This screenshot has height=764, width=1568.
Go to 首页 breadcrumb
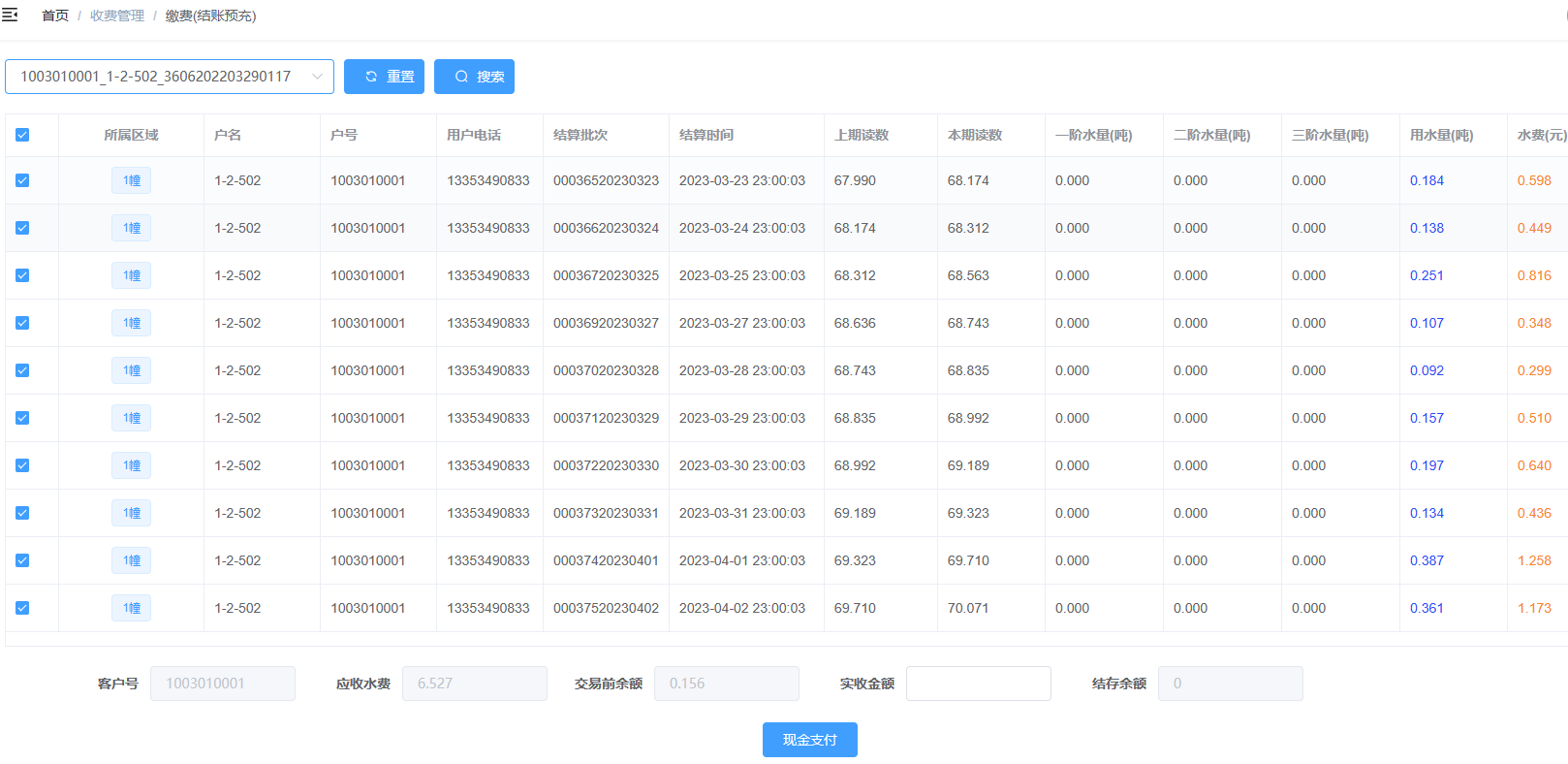point(55,16)
